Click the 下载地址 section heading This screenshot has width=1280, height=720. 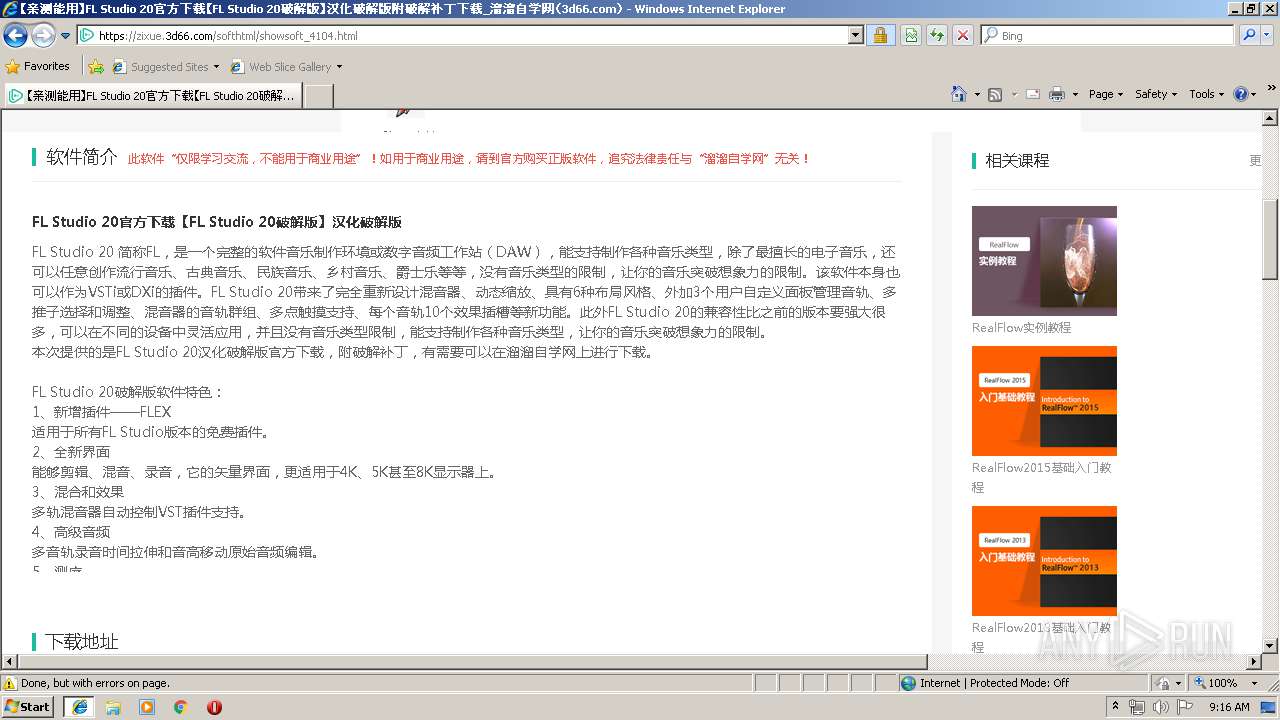82,641
